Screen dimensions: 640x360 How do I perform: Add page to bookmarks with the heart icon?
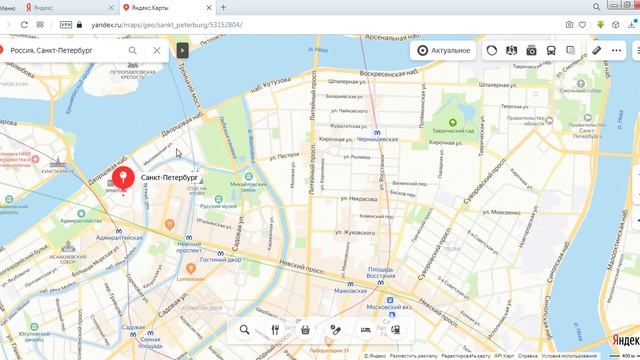pos(582,25)
